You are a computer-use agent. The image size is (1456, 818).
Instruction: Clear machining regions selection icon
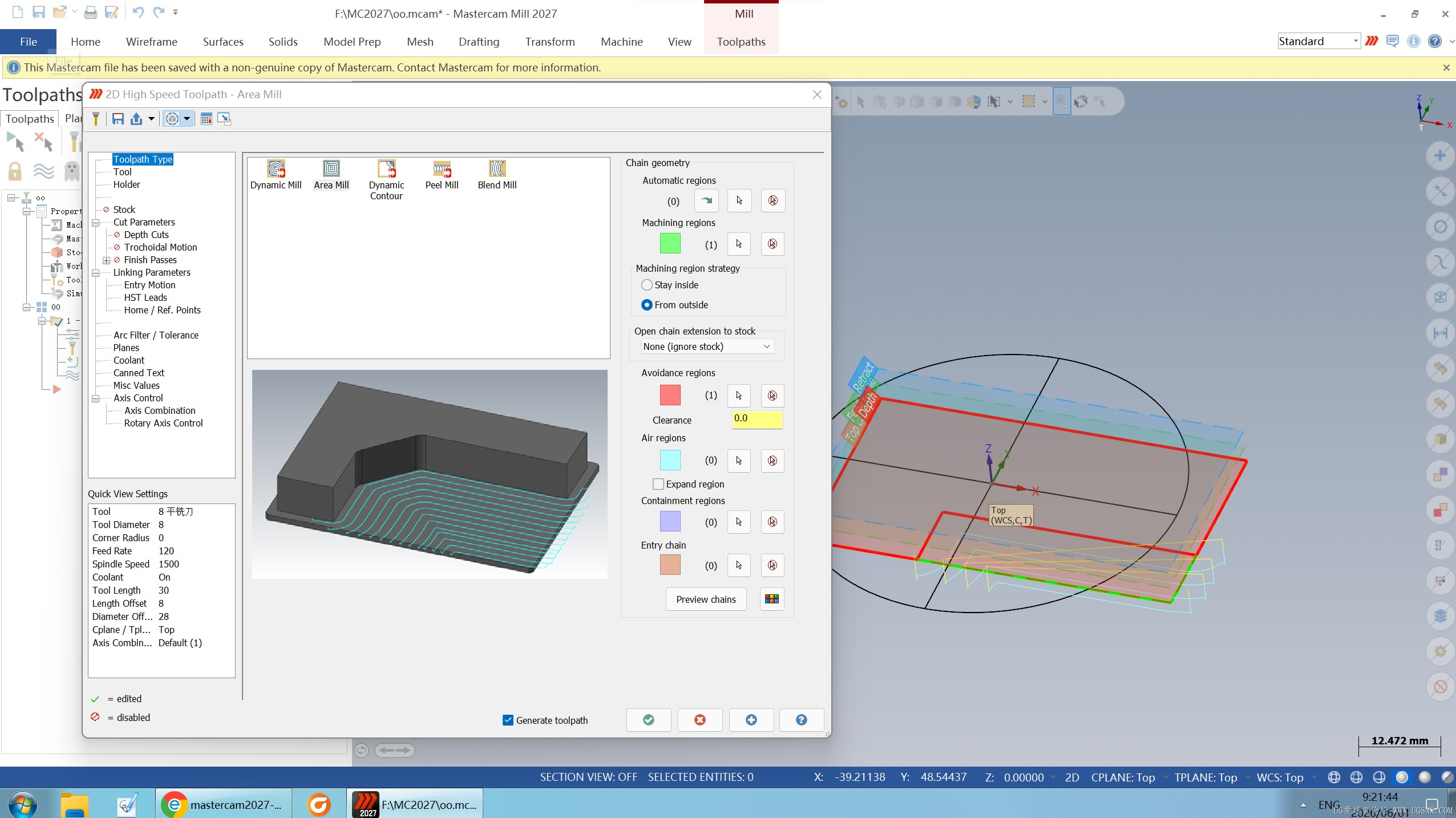(x=773, y=244)
